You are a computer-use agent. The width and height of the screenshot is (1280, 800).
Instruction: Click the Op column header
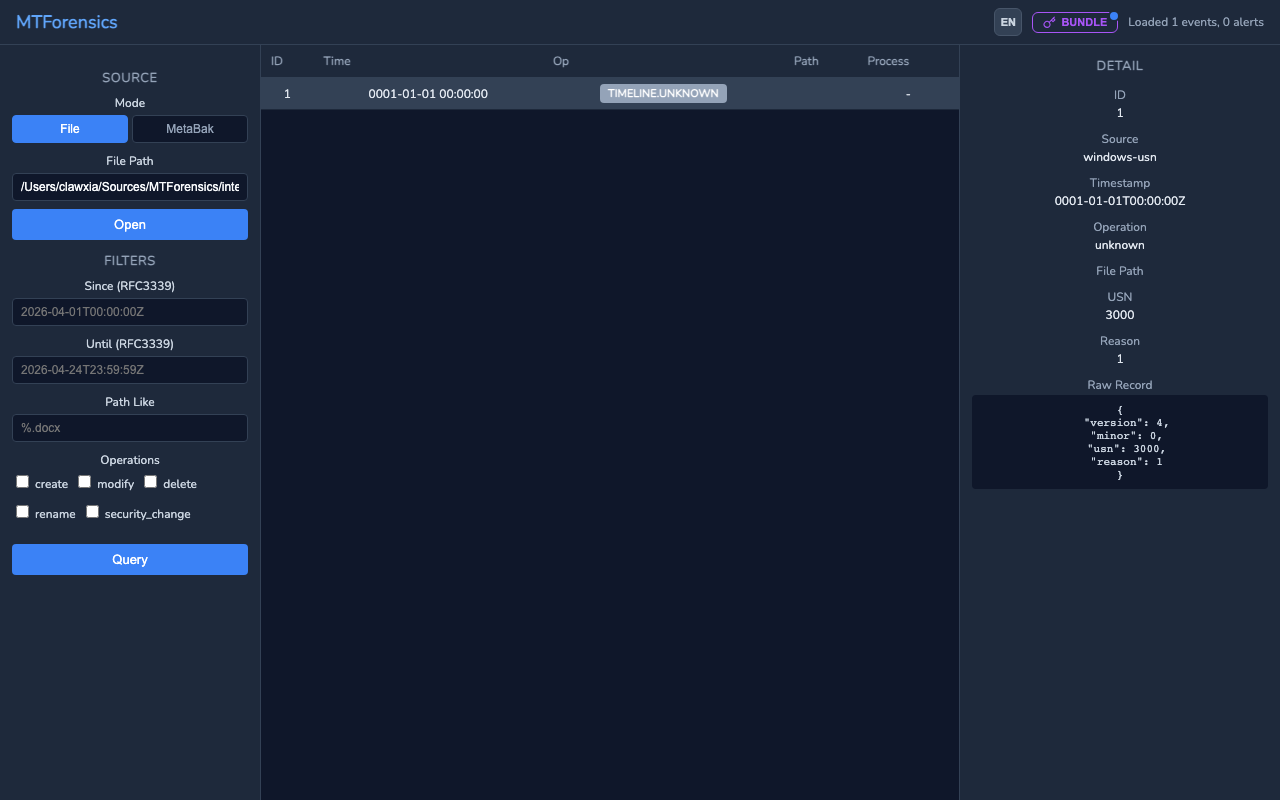(561, 61)
